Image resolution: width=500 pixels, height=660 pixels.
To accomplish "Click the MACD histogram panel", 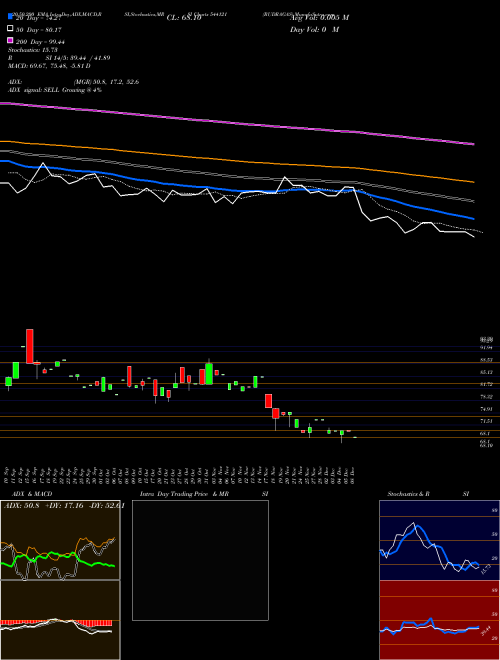I will [x=60, y=620].
